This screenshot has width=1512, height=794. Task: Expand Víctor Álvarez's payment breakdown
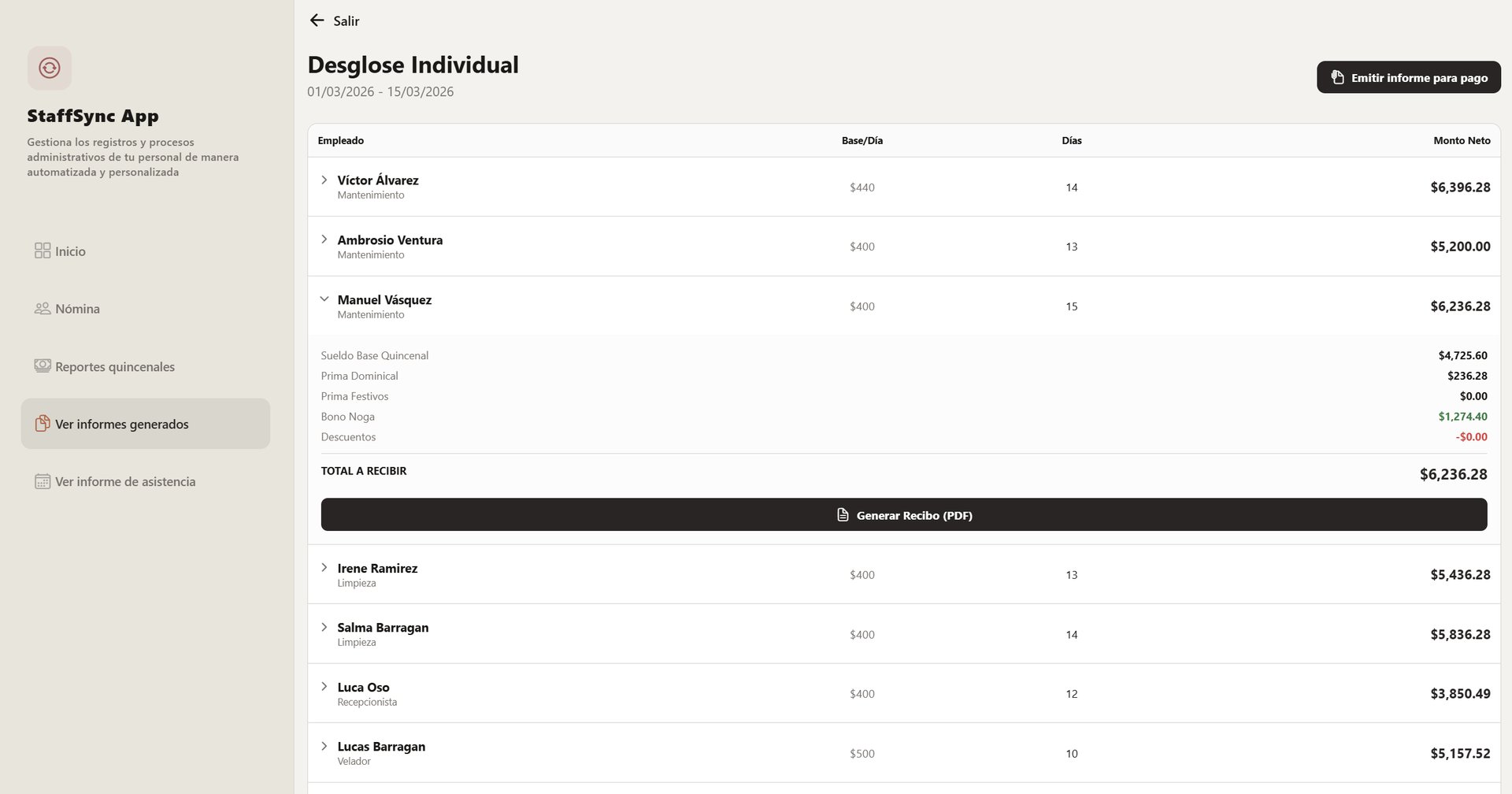coord(324,180)
